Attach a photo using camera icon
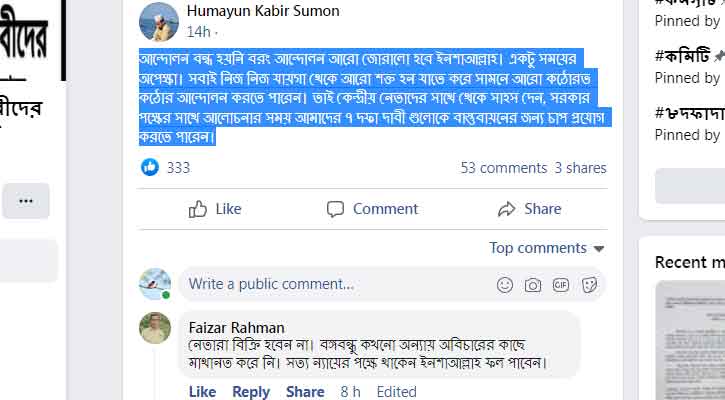This screenshot has height=400, width=725. pyautogui.click(x=533, y=285)
